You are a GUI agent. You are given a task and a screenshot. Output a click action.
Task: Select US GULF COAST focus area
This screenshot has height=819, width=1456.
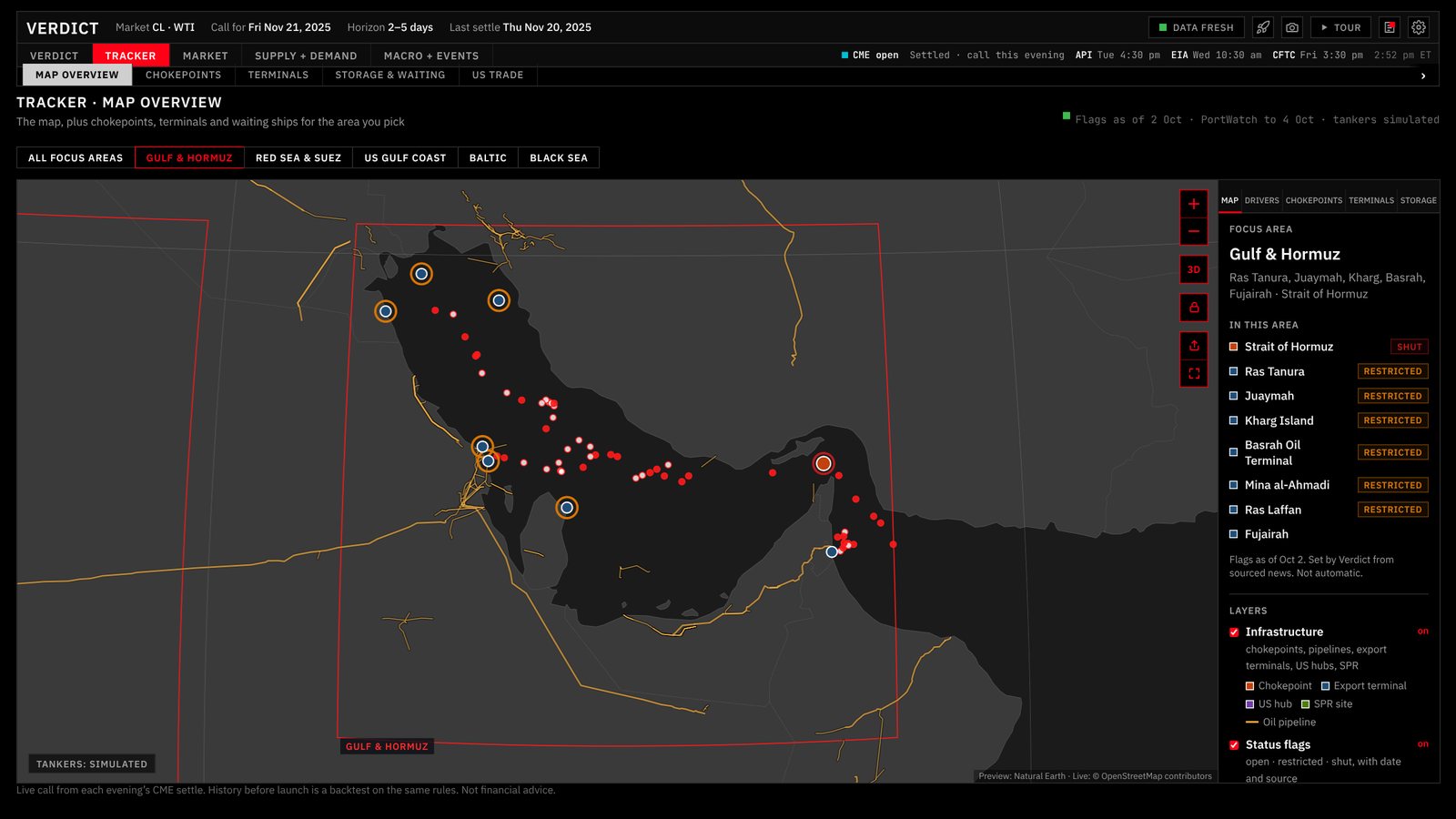tap(405, 157)
